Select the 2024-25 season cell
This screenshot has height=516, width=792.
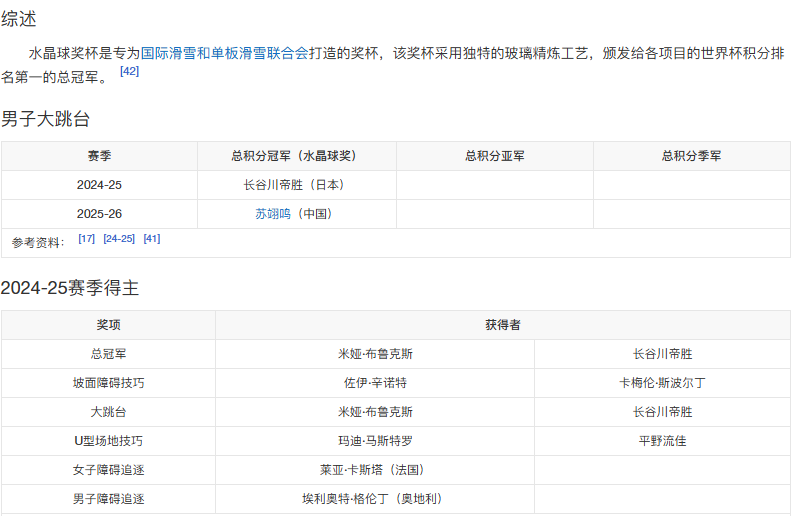[x=100, y=185]
